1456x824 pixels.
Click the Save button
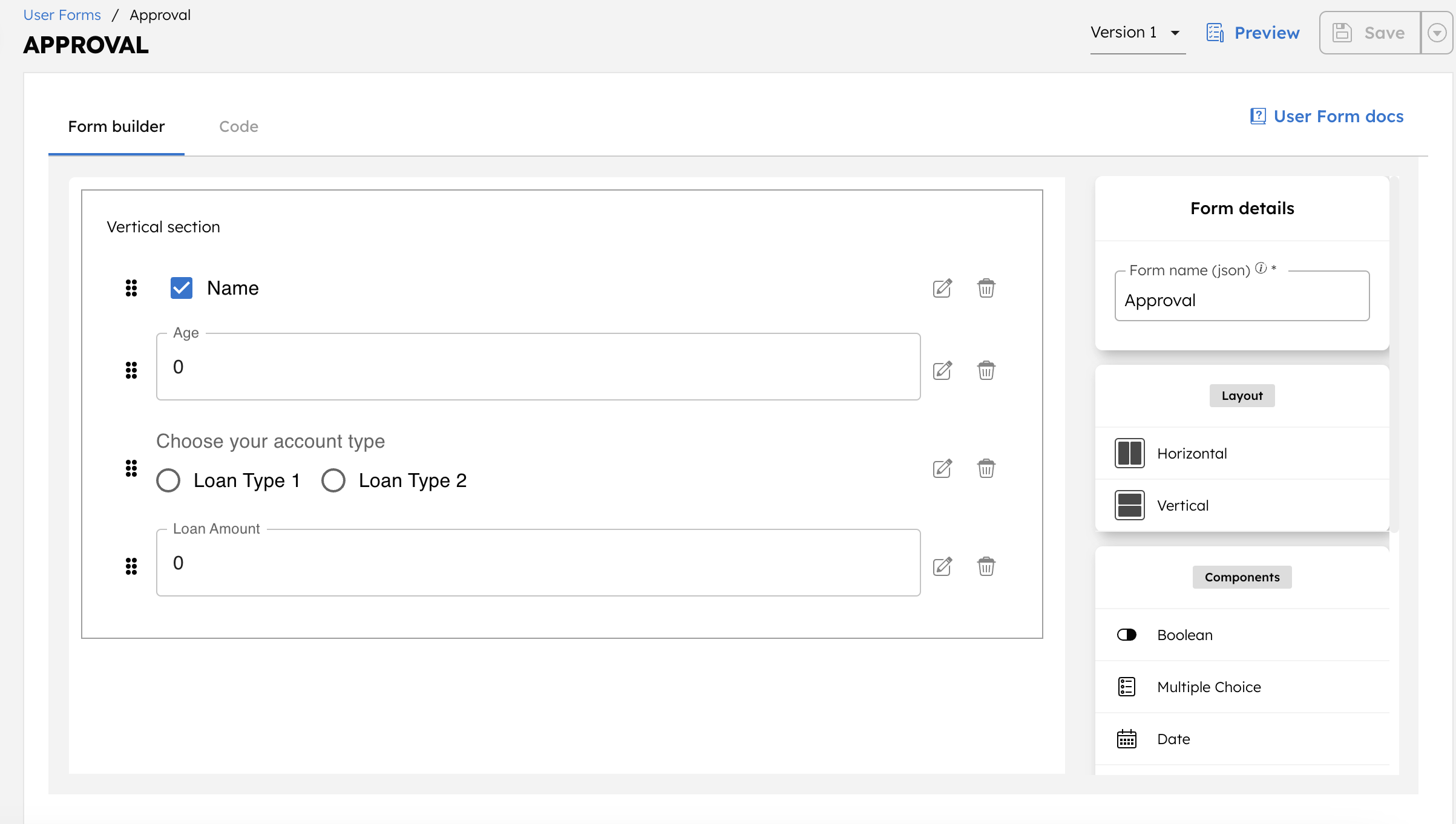tap(1370, 33)
